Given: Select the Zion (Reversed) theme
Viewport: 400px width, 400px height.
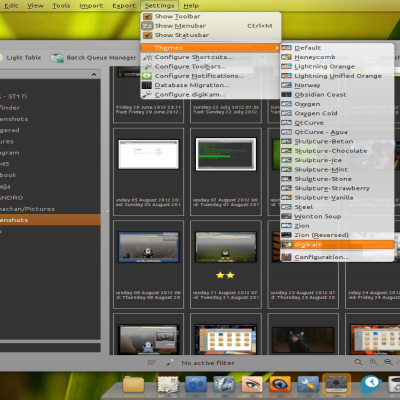Looking at the screenshot, I should point(337,235).
